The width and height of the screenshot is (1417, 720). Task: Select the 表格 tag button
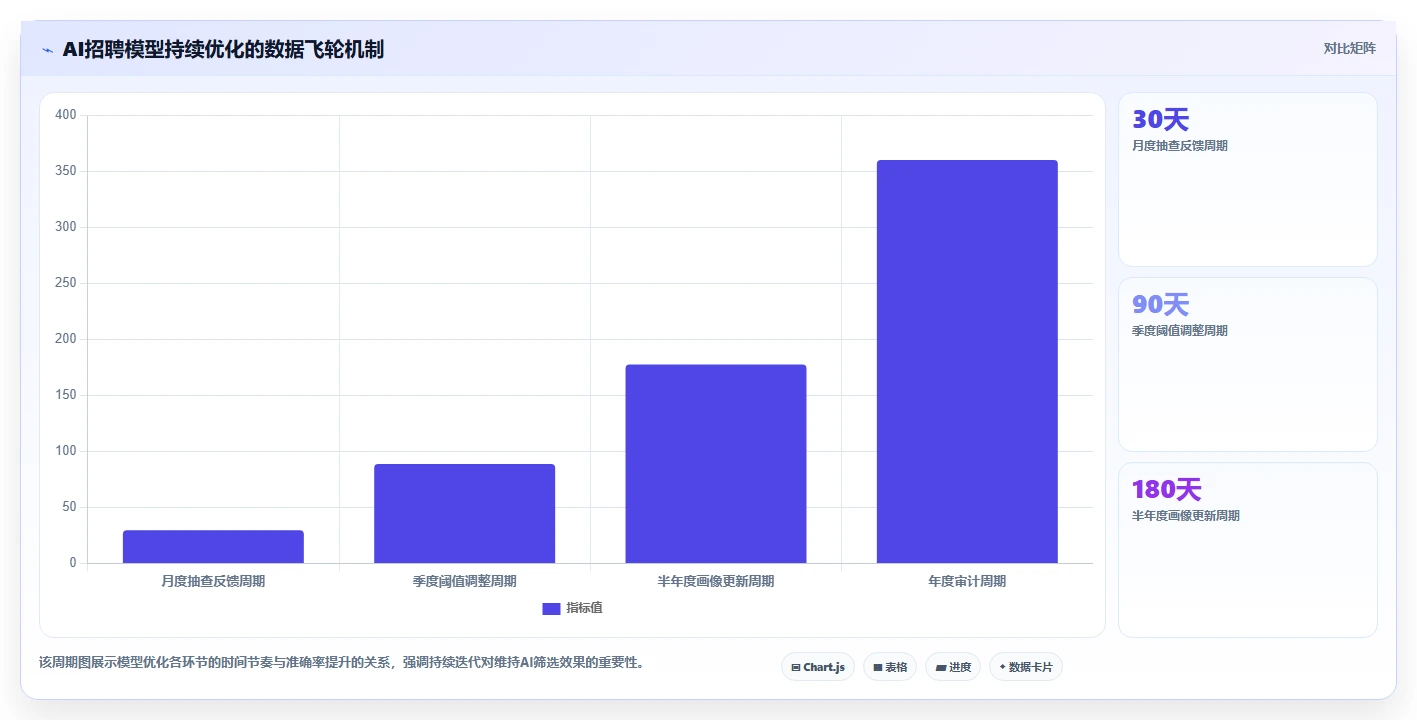889,667
